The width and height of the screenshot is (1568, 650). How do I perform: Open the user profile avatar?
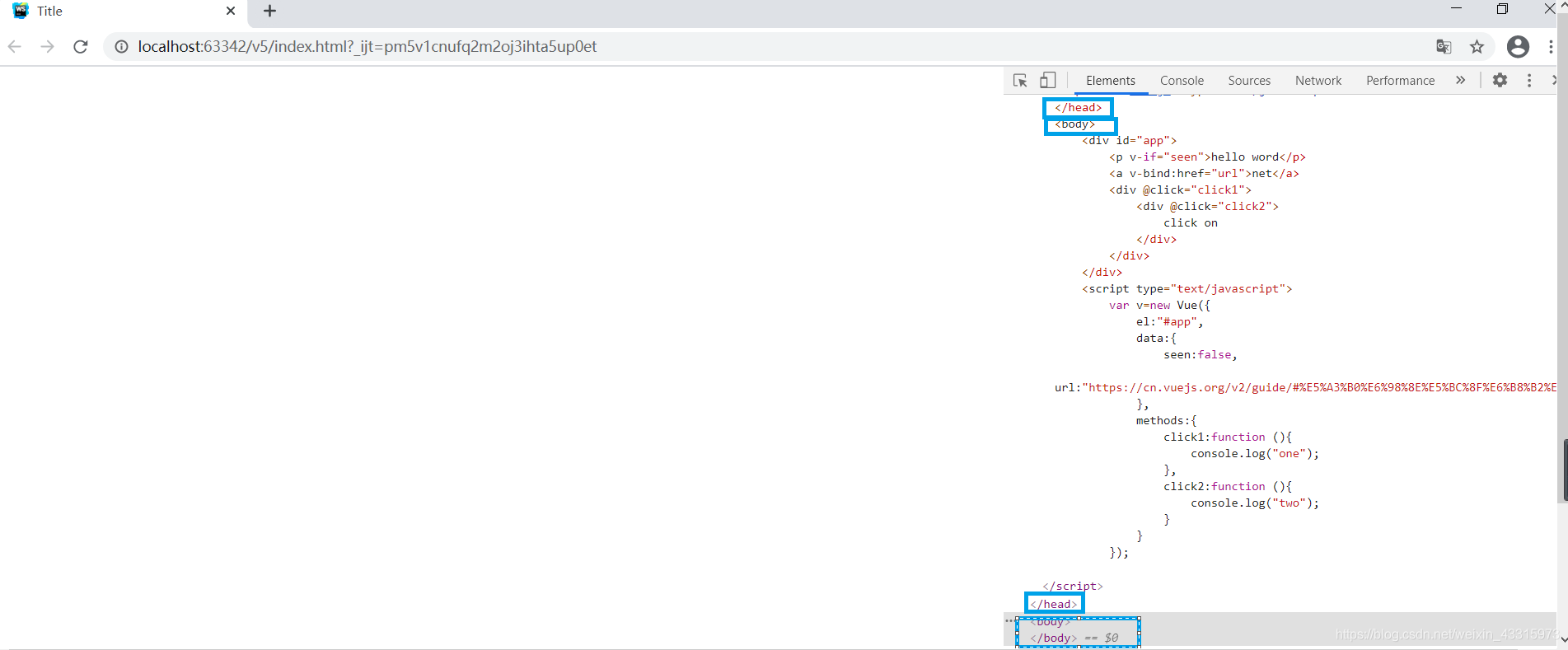[1518, 47]
